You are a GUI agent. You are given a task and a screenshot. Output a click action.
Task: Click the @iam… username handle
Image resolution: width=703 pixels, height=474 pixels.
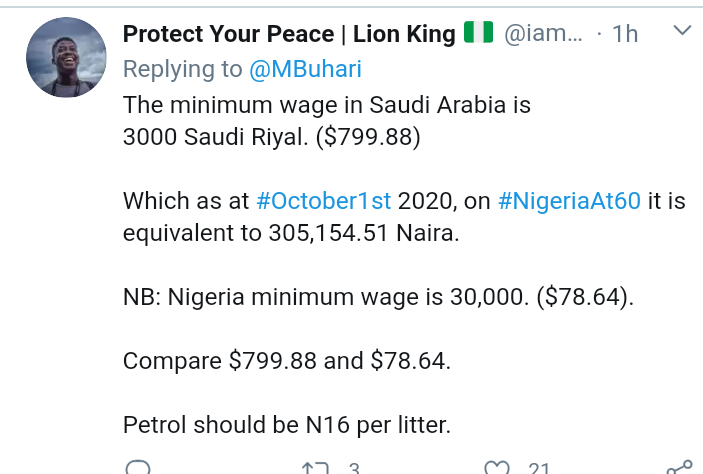(542, 34)
